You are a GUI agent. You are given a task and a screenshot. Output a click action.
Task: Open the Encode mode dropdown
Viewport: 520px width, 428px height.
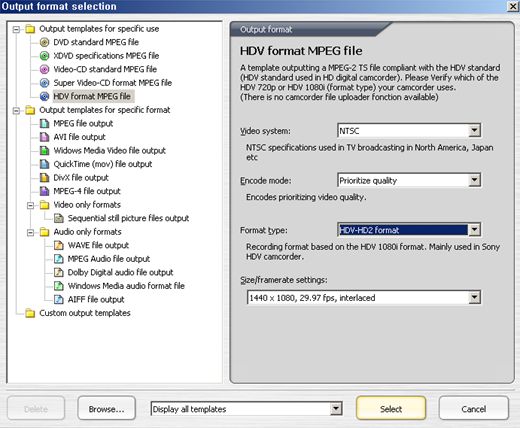[474, 180]
